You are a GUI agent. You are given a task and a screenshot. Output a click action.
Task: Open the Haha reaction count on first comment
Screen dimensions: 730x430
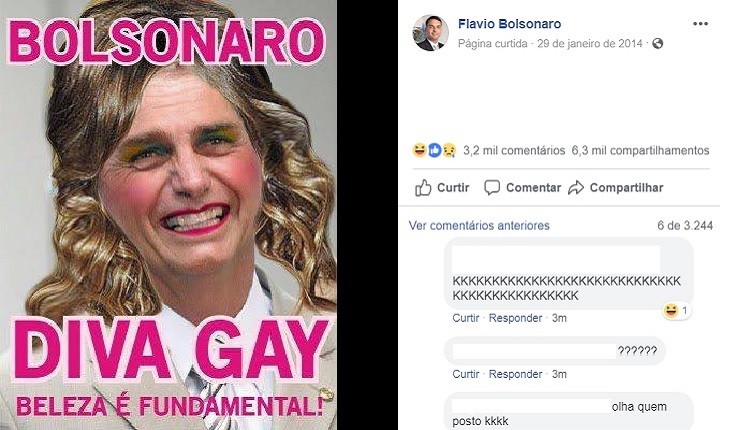[x=677, y=310]
